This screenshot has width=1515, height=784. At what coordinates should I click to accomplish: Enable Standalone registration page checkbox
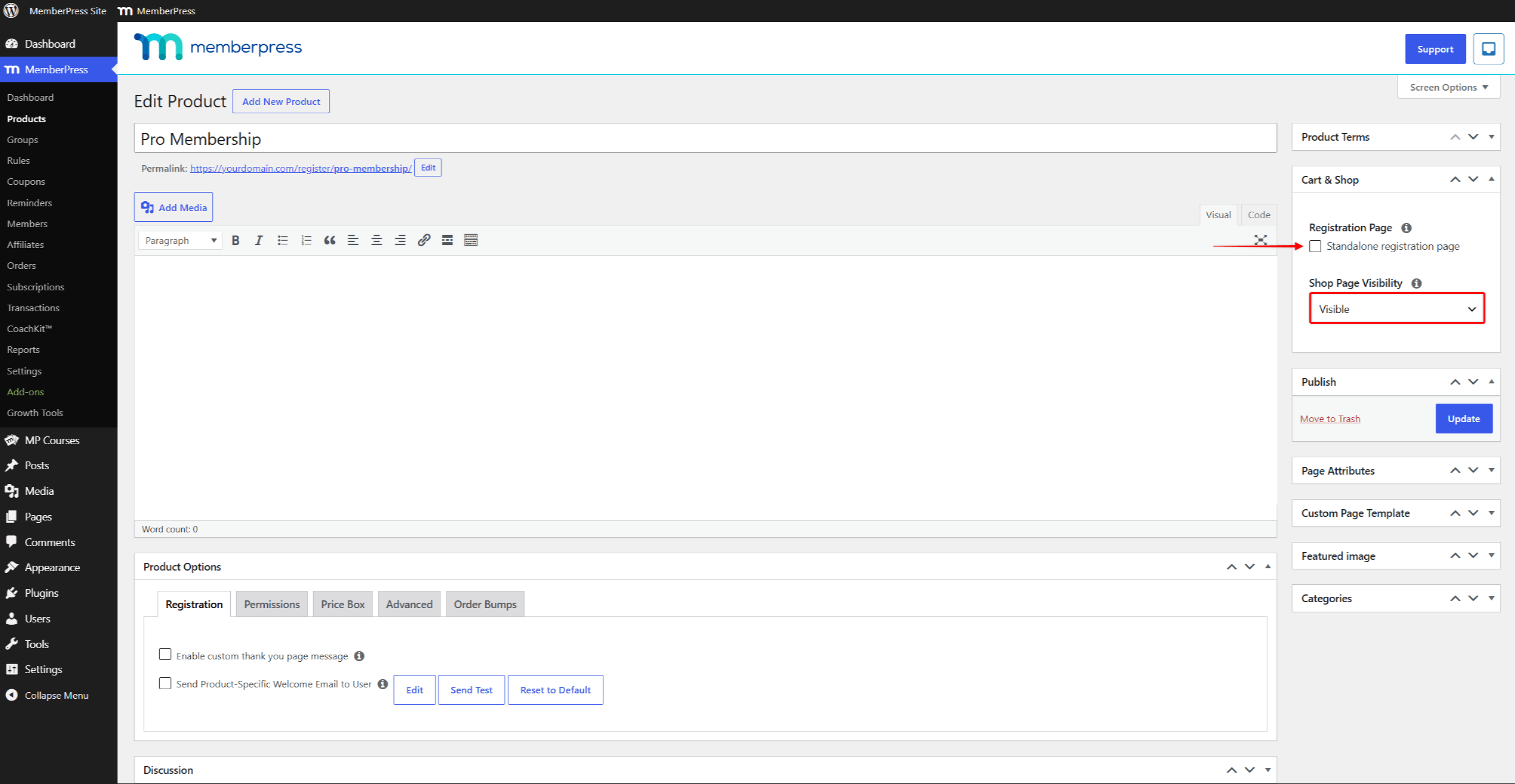pyautogui.click(x=1315, y=246)
